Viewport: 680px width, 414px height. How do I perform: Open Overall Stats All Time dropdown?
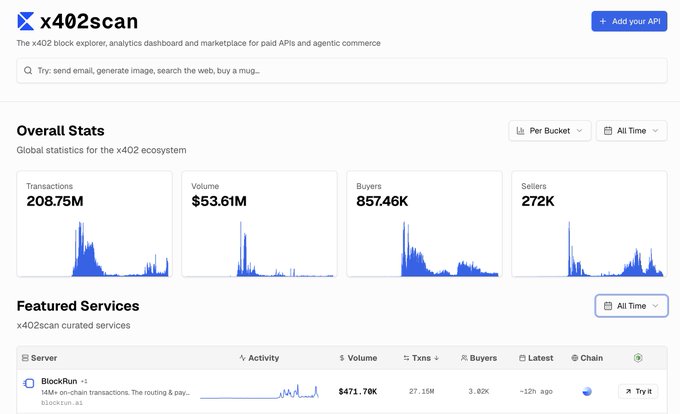[631, 130]
